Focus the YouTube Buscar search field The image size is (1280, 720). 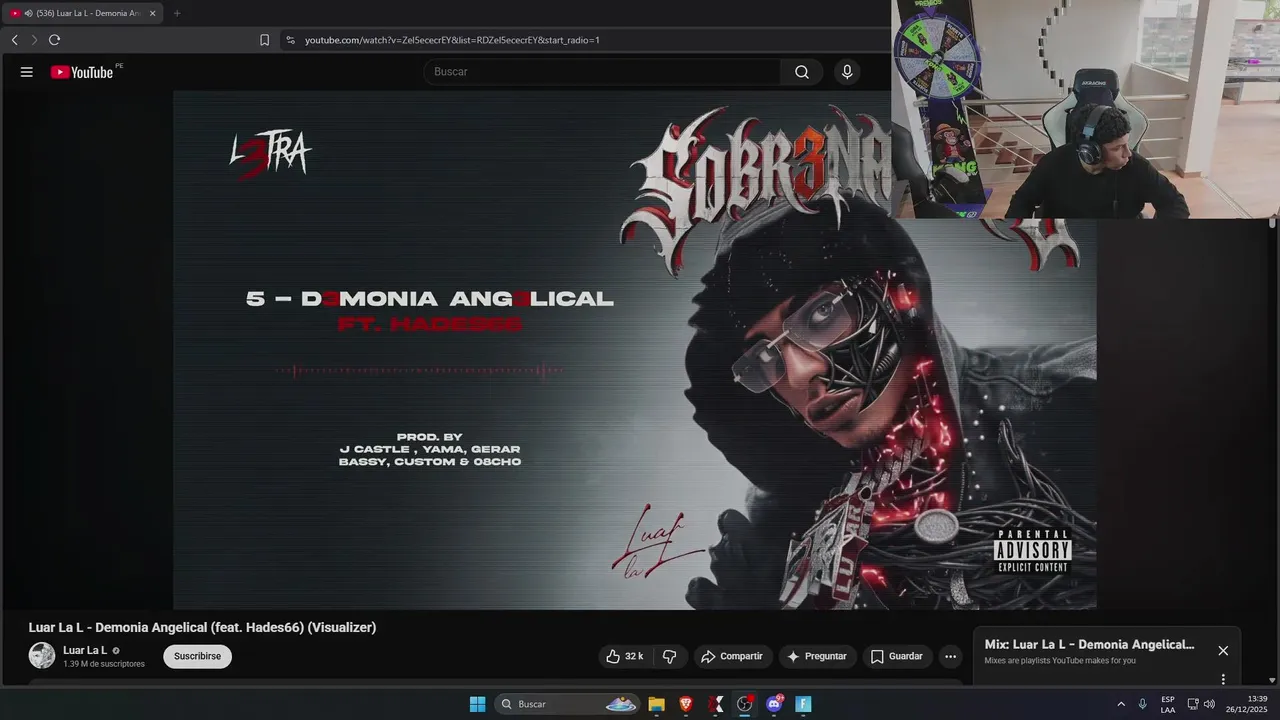(x=602, y=72)
